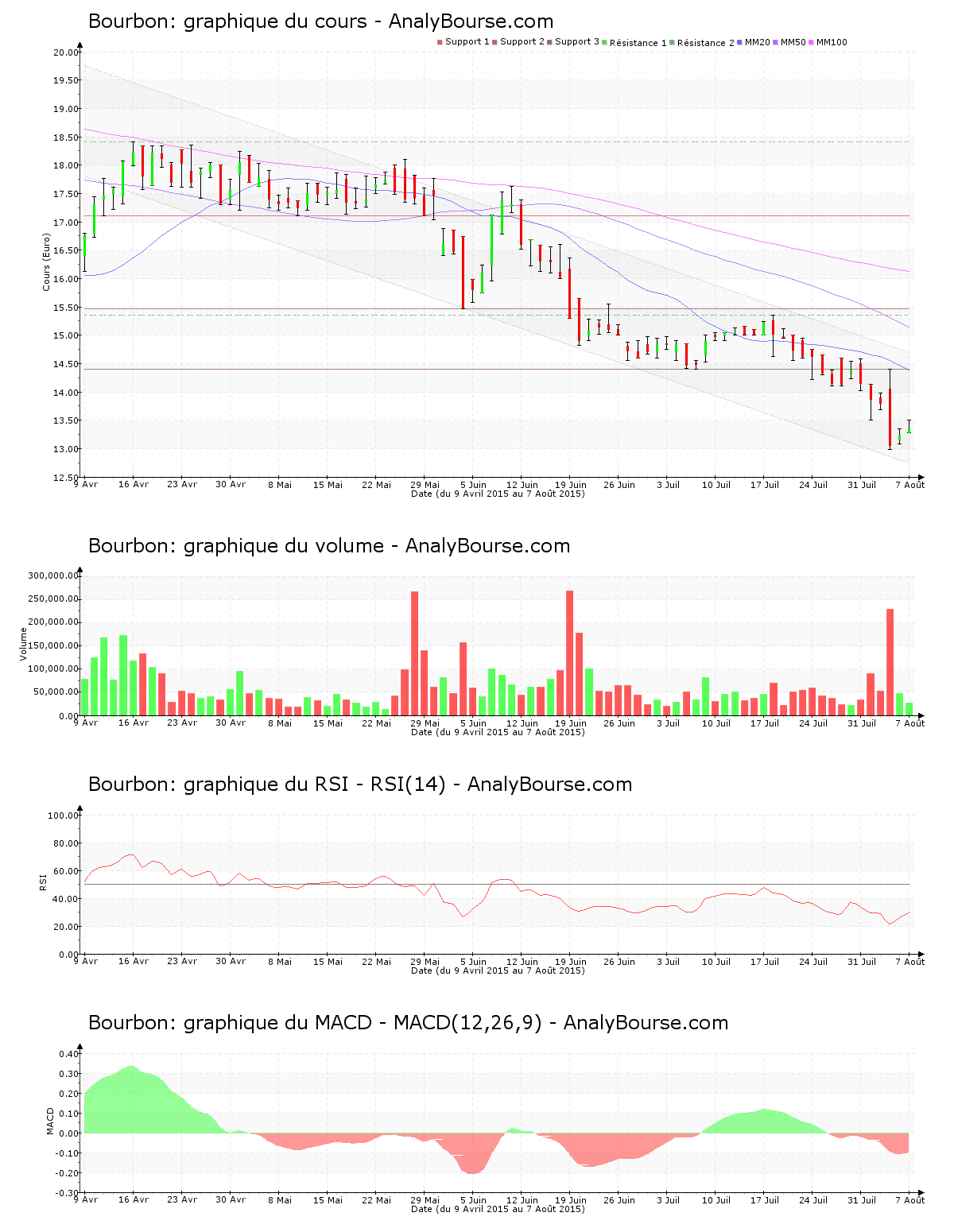Click the -0.30 value on the MACD axis
This screenshot has height=1232, width=954.
tap(68, 1193)
